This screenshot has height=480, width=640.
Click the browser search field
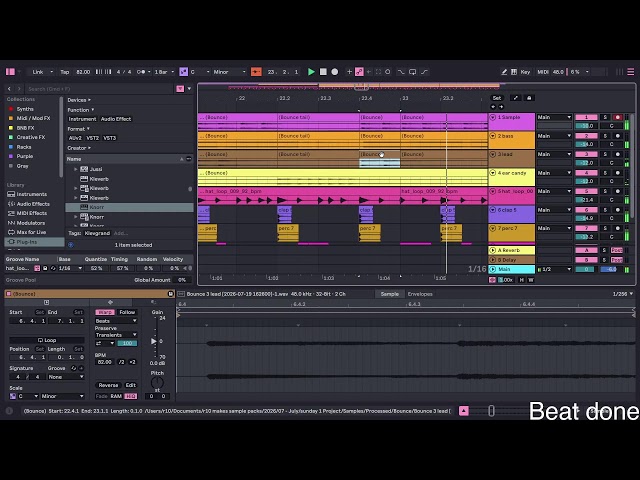point(100,89)
